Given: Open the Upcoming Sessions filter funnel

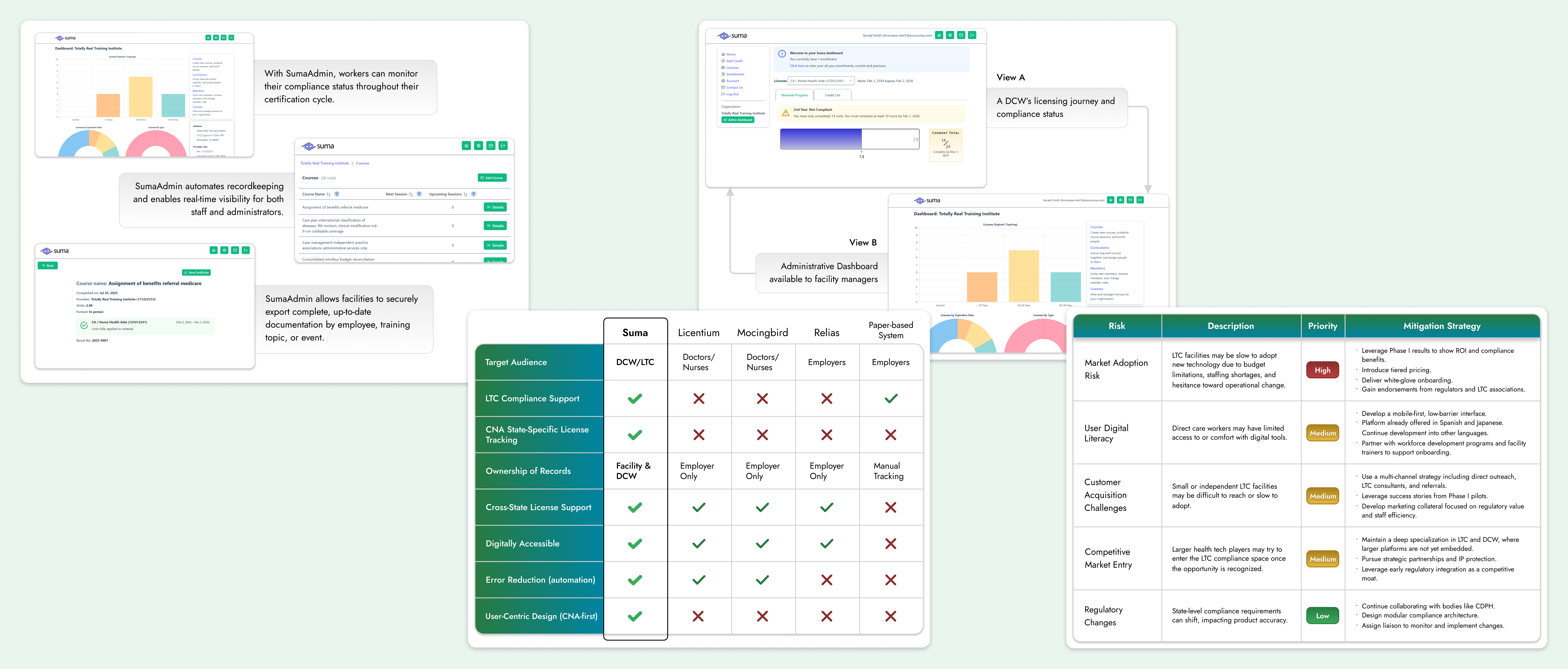Looking at the screenshot, I should pyautogui.click(x=474, y=194).
